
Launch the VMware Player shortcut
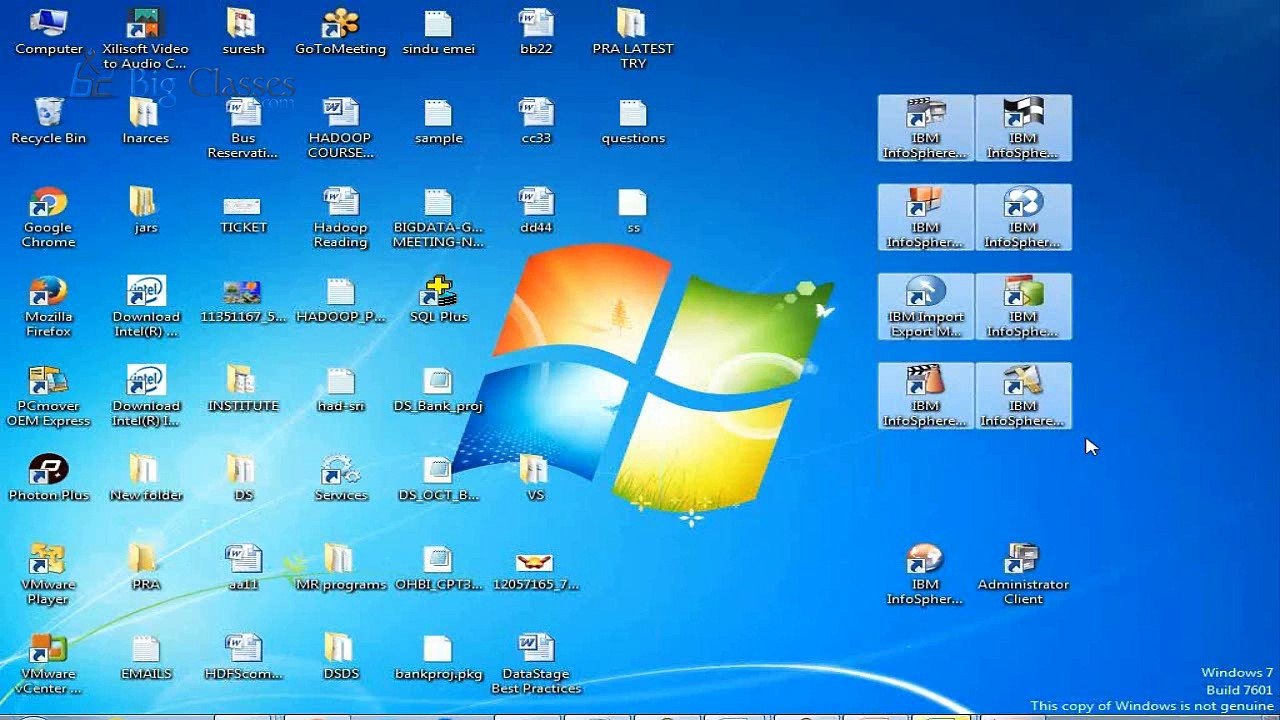48,574
